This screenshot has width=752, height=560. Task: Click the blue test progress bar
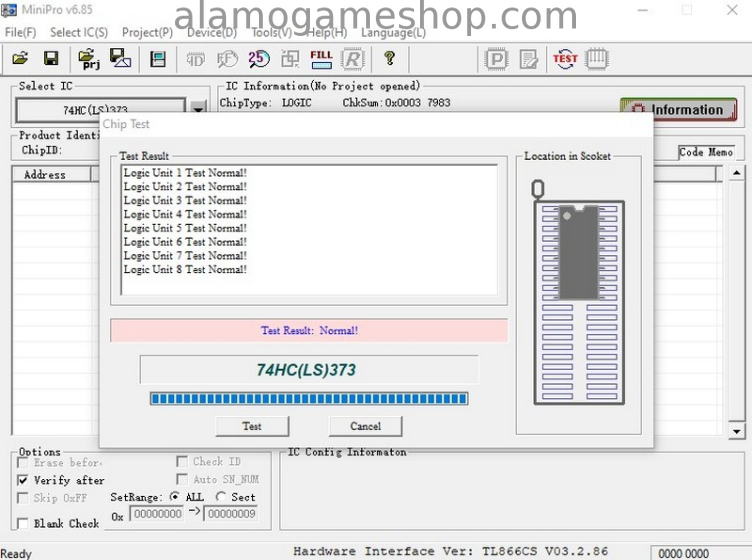tap(308, 398)
